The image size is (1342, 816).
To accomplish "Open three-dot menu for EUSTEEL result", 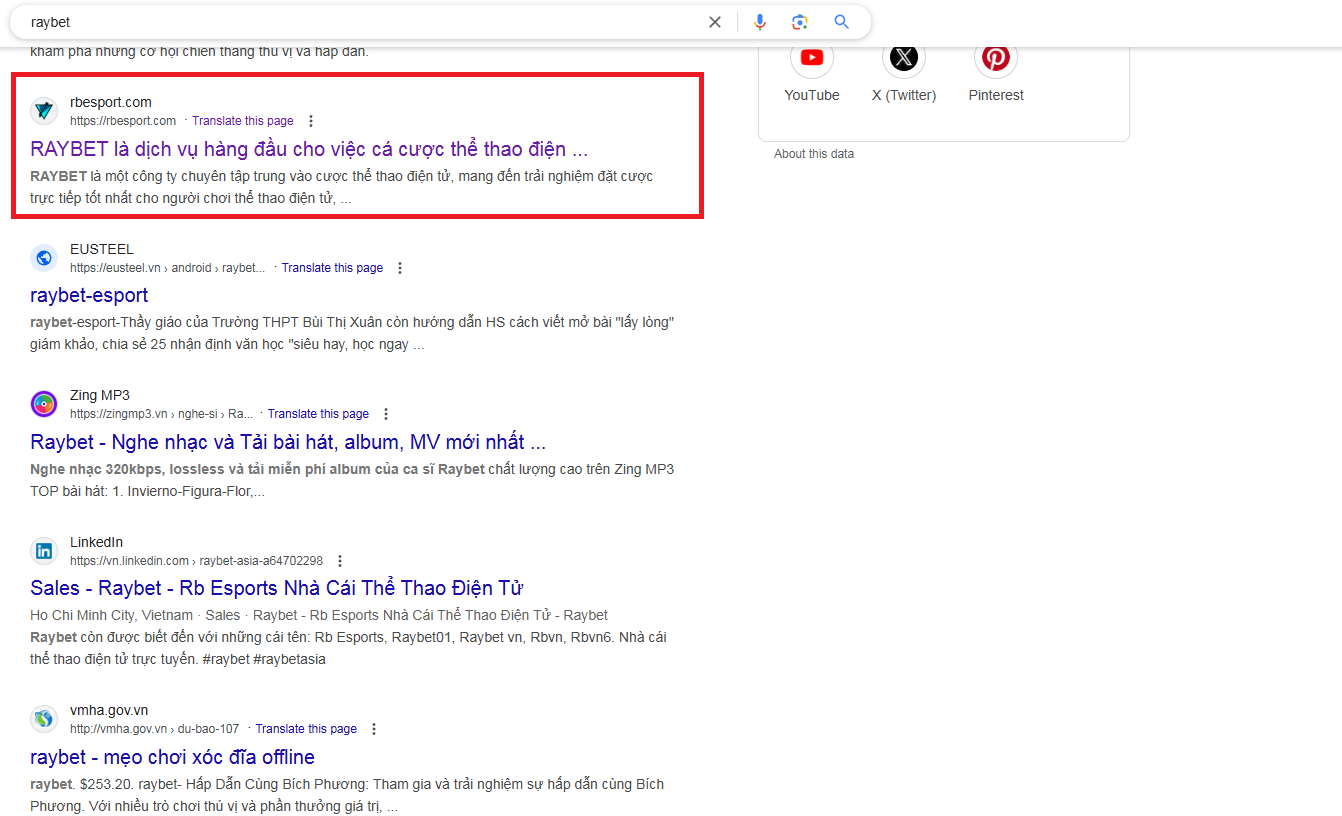I will (x=400, y=268).
